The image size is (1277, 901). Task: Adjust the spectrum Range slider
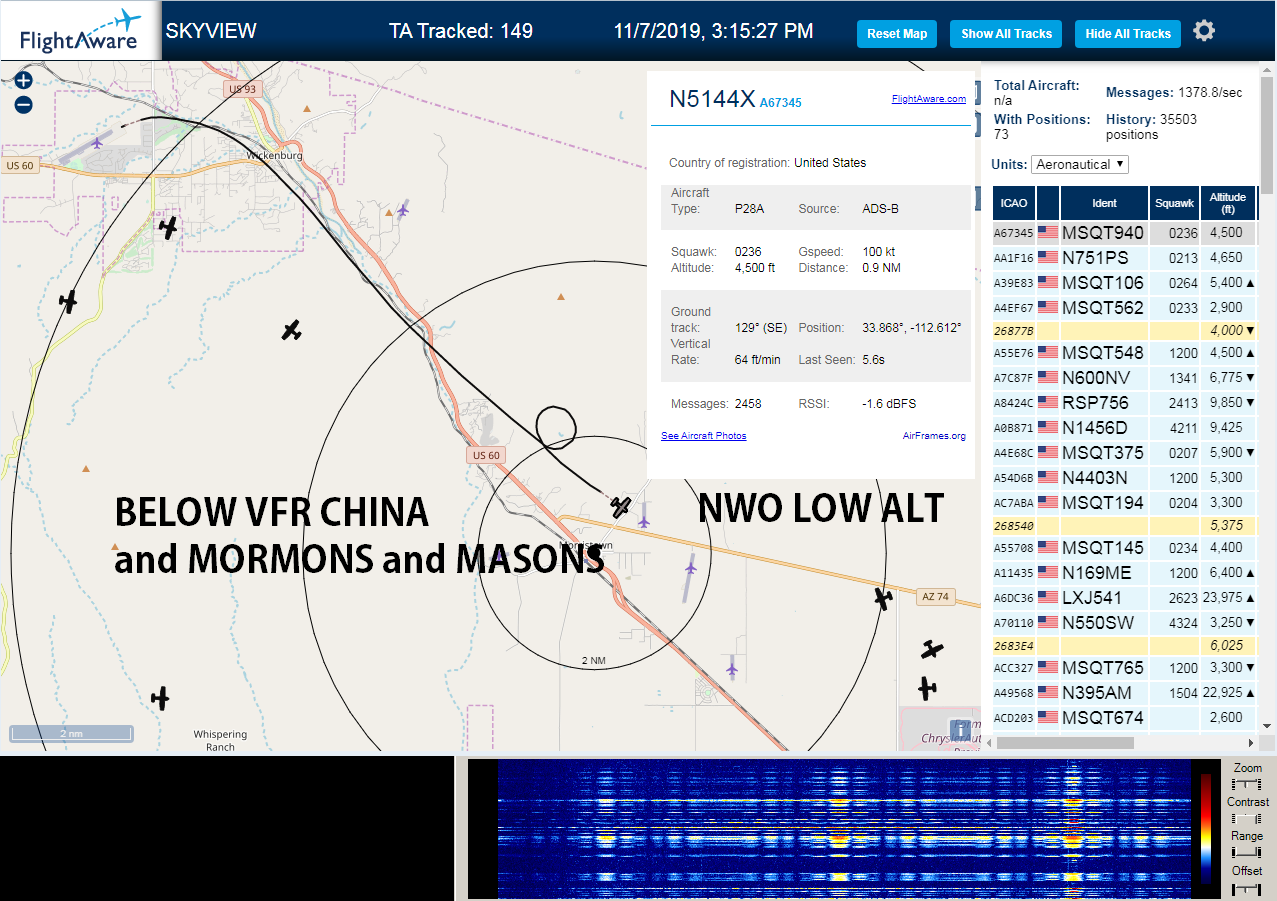tap(1247, 853)
